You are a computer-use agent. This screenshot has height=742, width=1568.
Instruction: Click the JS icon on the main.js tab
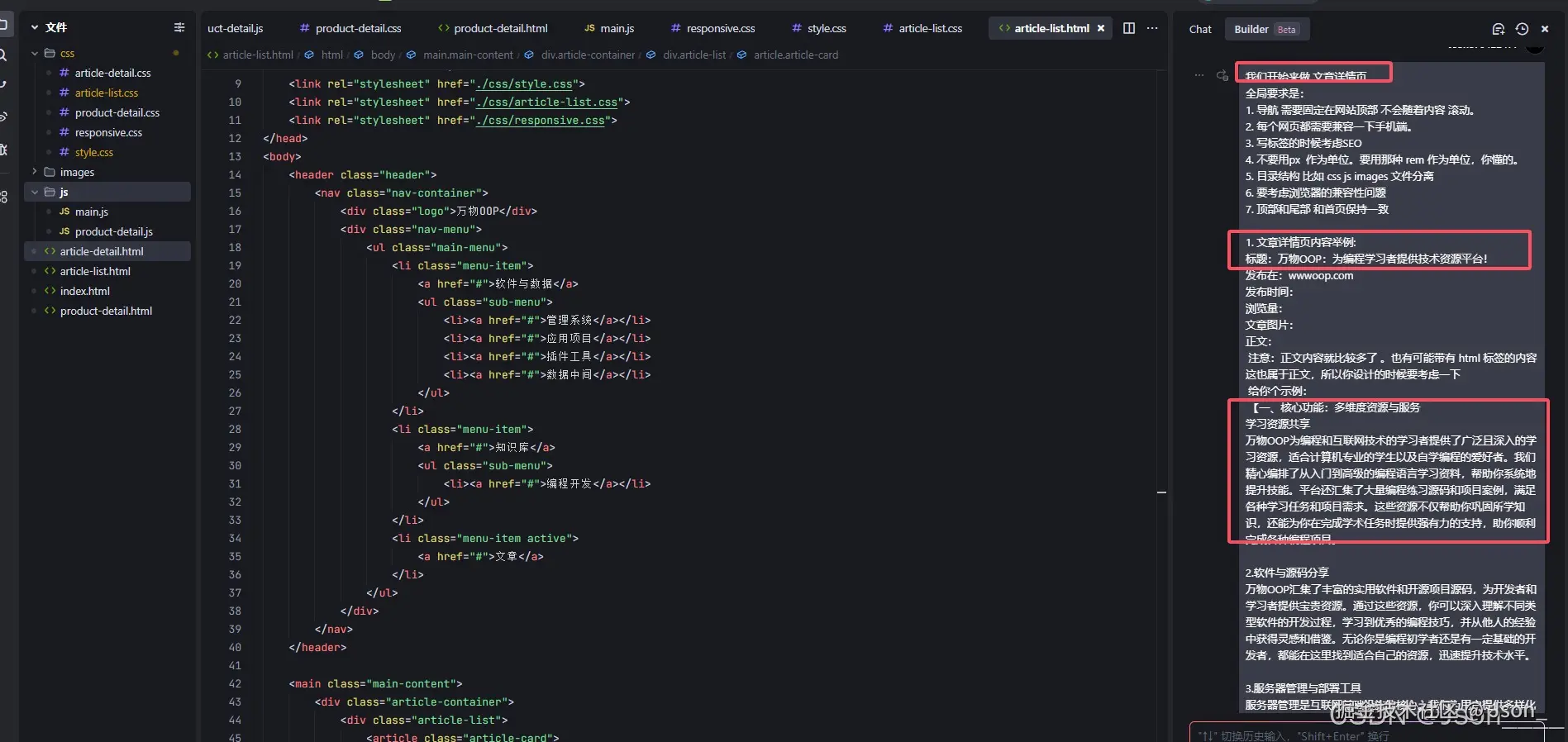[589, 28]
